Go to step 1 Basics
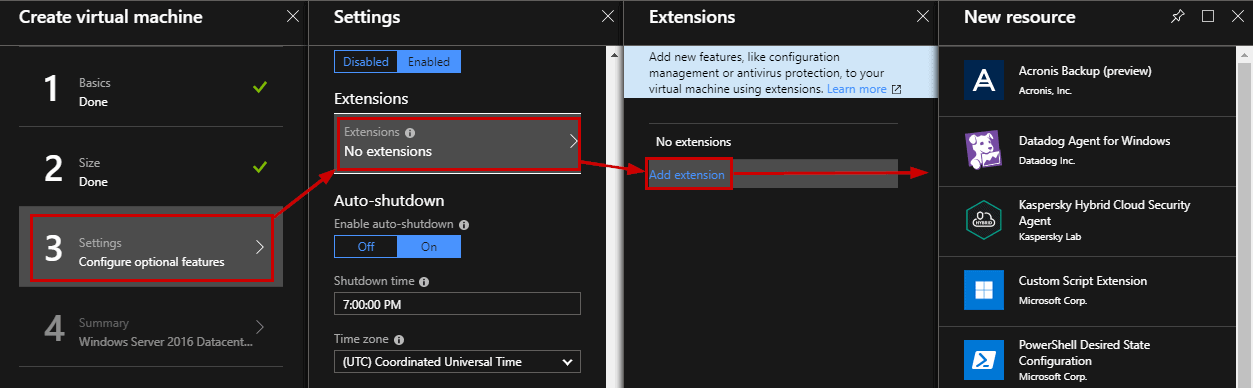The height and width of the screenshot is (388, 1253). coord(151,91)
